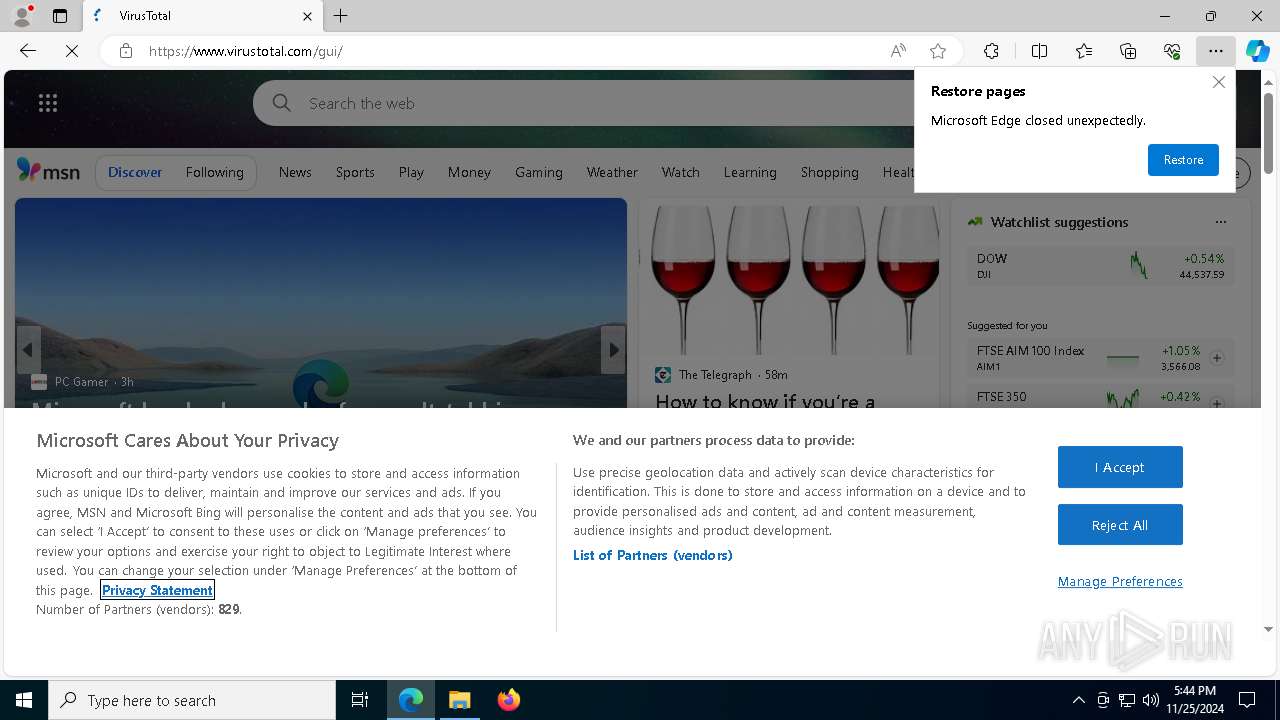Open Watchlist suggestions more options
Image resolution: width=1280 pixels, height=720 pixels.
pos(1220,222)
